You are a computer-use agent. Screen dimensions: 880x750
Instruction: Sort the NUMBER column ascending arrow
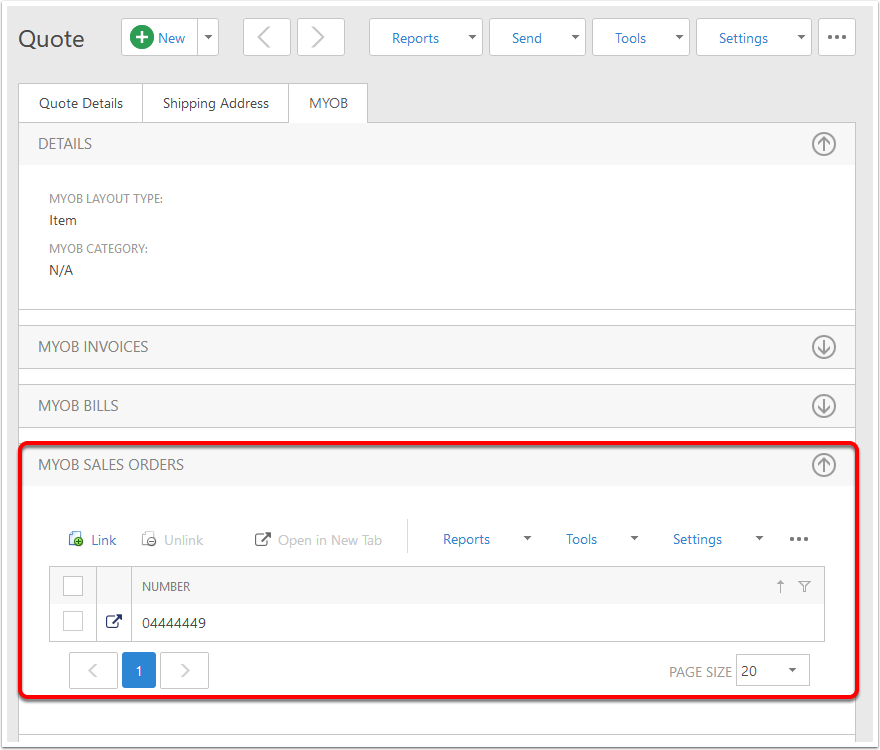(780, 587)
